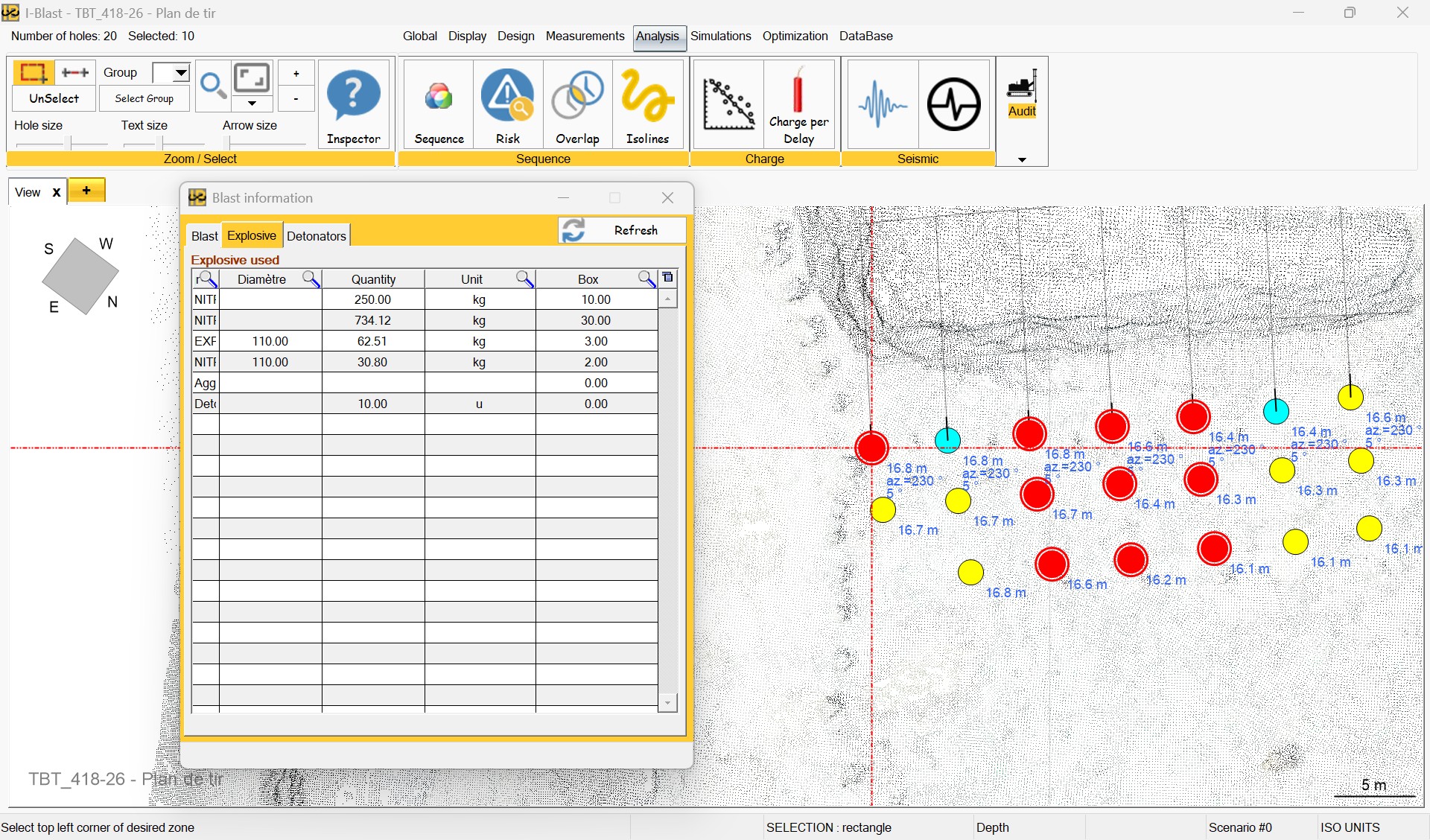The image size is (1430, 840).
Task: Open the seismic waveform tool
Action: [x=882, y=104]
